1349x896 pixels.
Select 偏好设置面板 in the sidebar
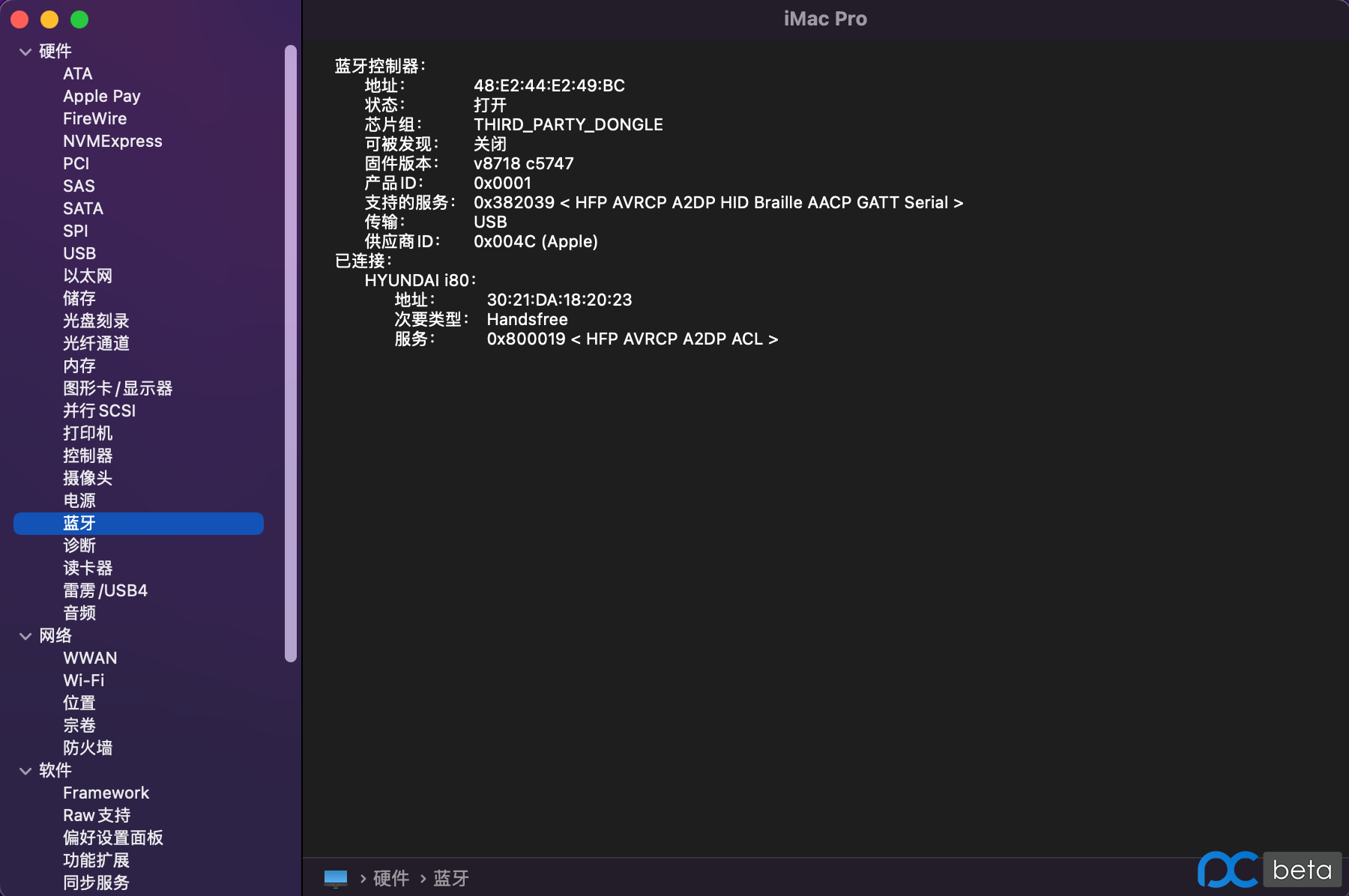point(113,838)
